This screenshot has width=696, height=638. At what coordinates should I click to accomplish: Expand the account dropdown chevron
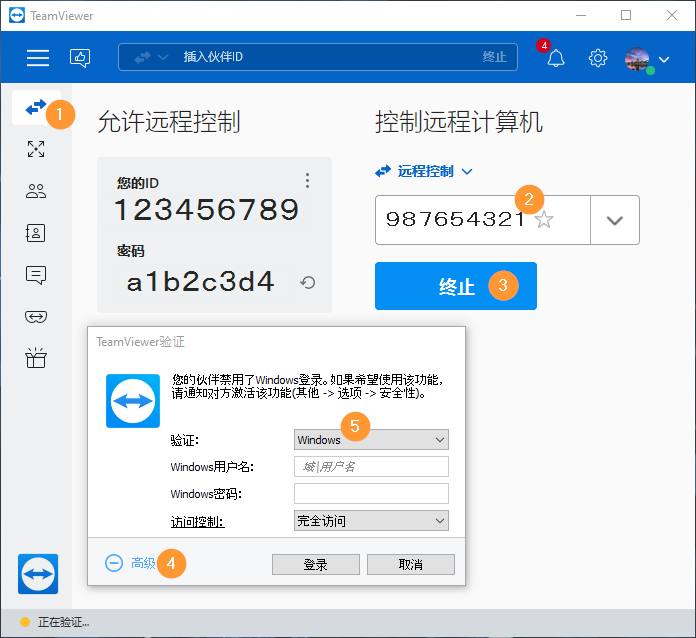click(664, 59)
